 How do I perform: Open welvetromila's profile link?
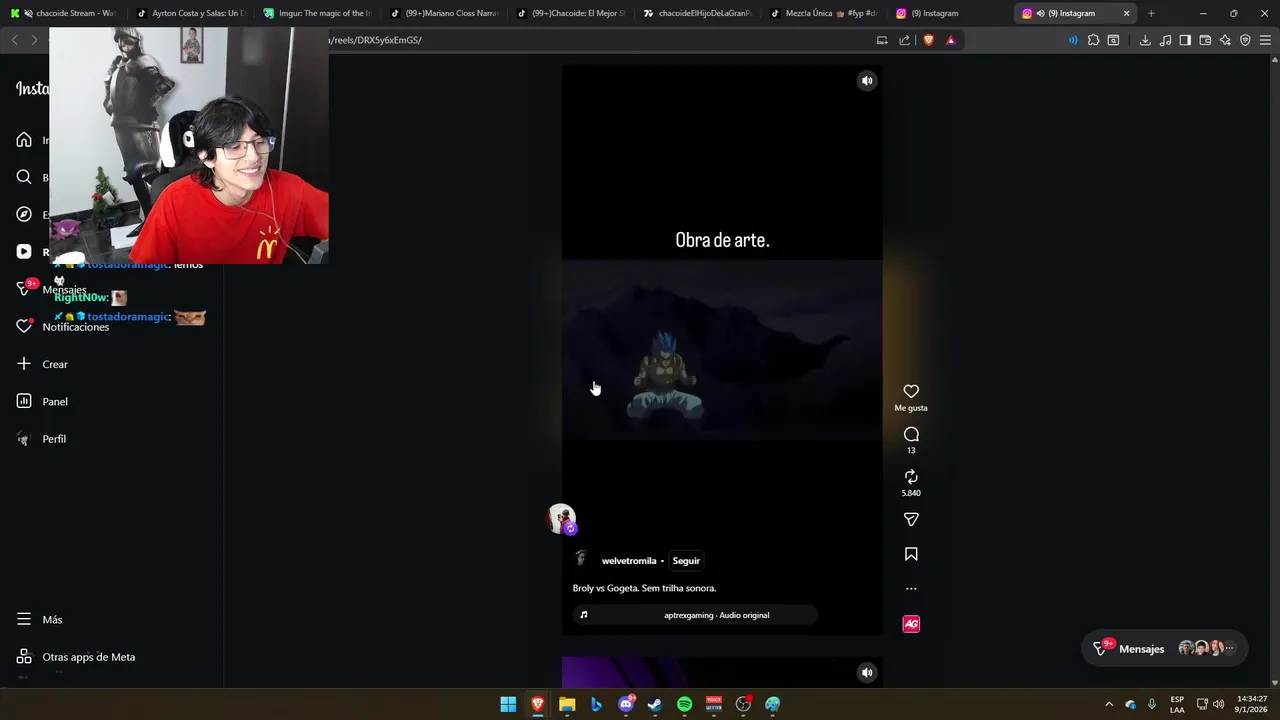pyautogui.click(x=629, y=561)
